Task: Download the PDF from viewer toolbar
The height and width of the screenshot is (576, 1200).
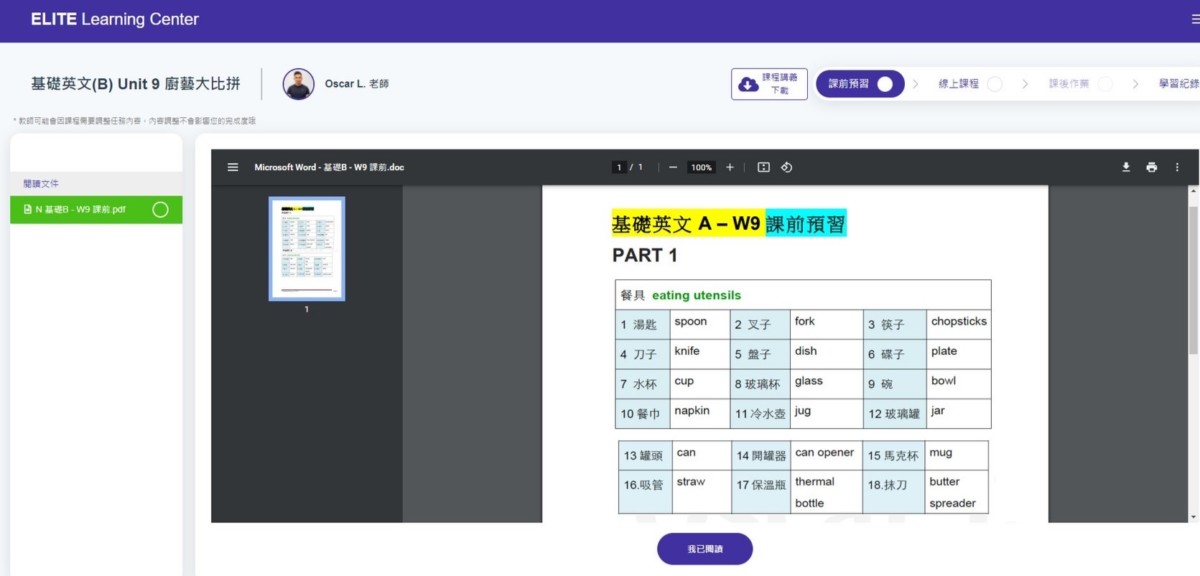Action: pos(1126,167)
